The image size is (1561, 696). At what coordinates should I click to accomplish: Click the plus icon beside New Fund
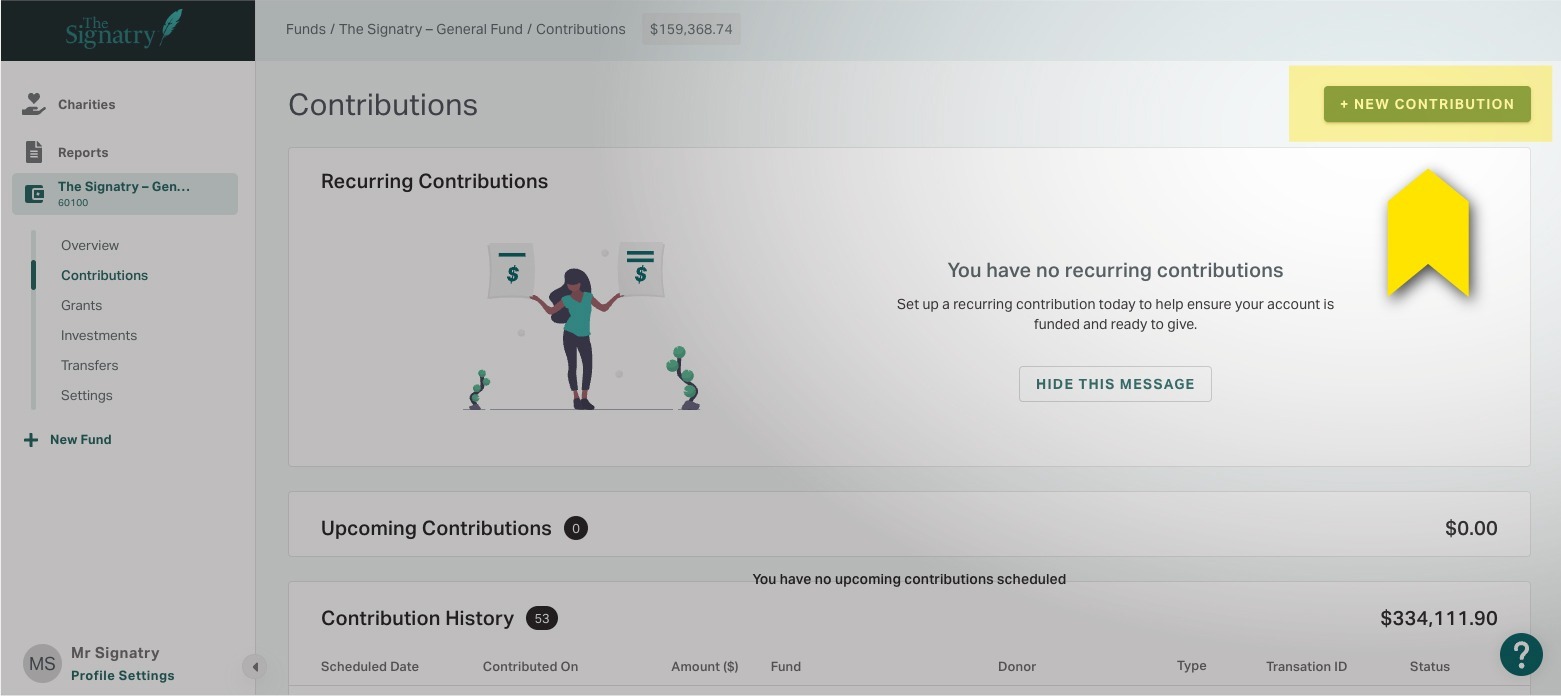(31, 440)
